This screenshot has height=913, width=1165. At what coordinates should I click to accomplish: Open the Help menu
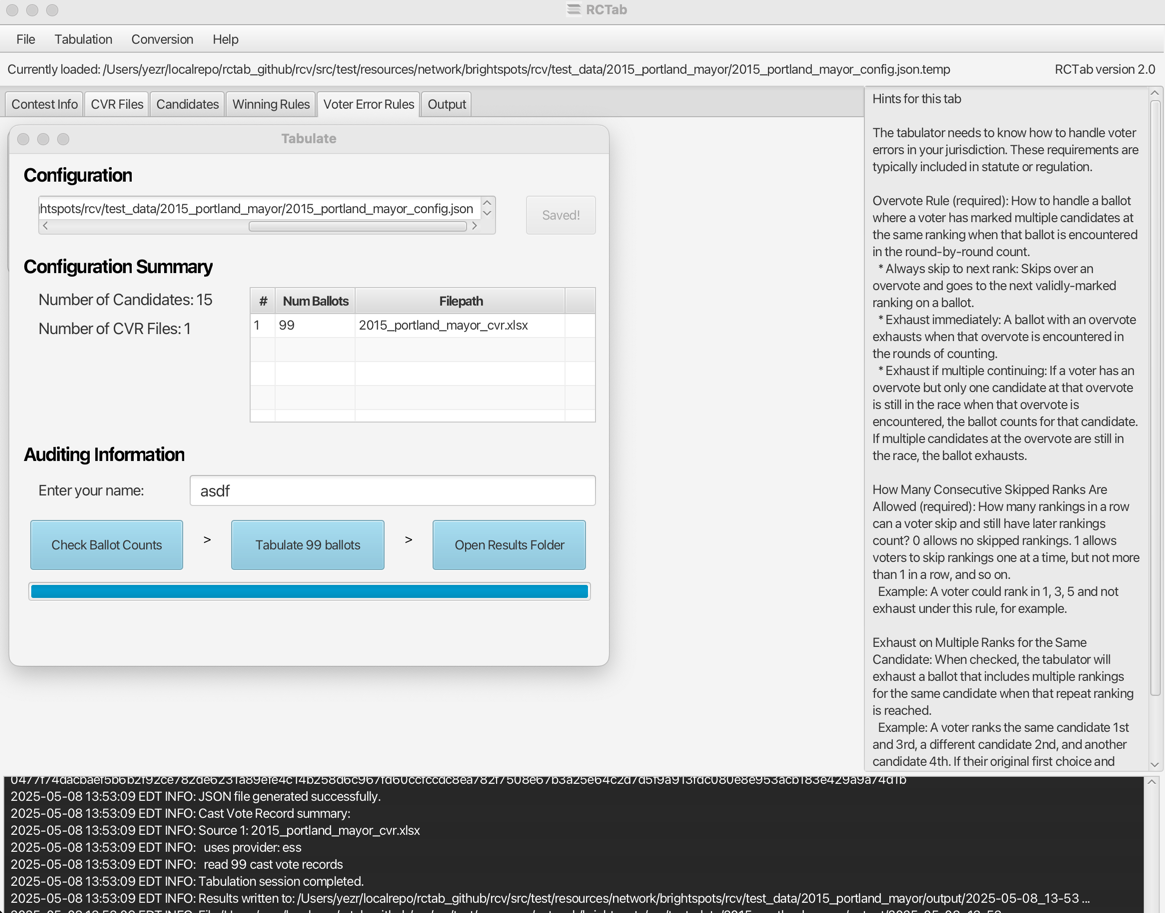(225, 39)
